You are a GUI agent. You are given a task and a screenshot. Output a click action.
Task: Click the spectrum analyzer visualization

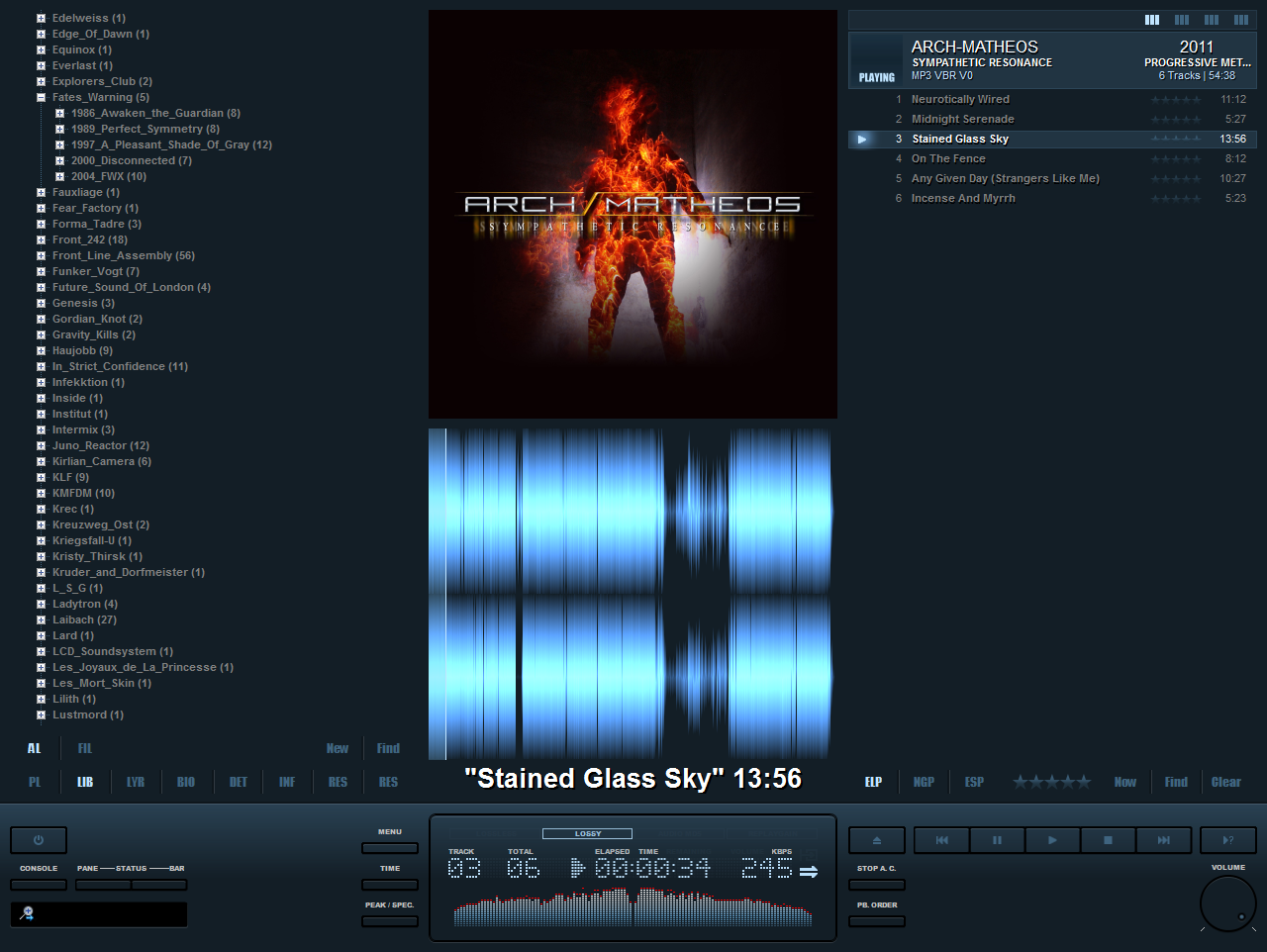pos(633,907)
